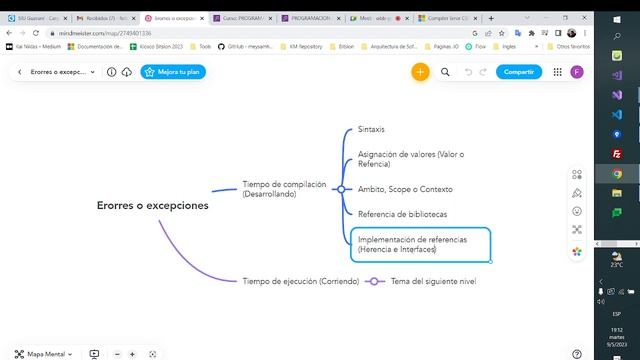Go back using the map title arrow
The image size is (640, 360).
pos(20,72)
